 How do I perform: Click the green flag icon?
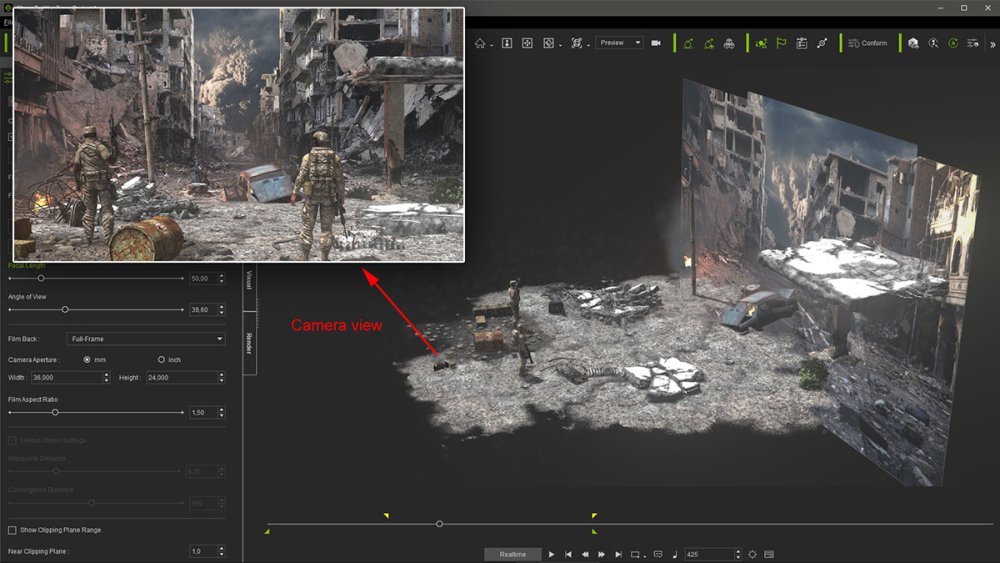781,43
